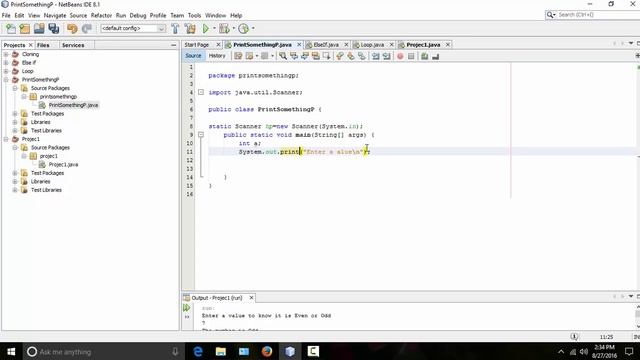Open the Tools menu
Viewport: 640px width, 360px height.
point(194,15)
